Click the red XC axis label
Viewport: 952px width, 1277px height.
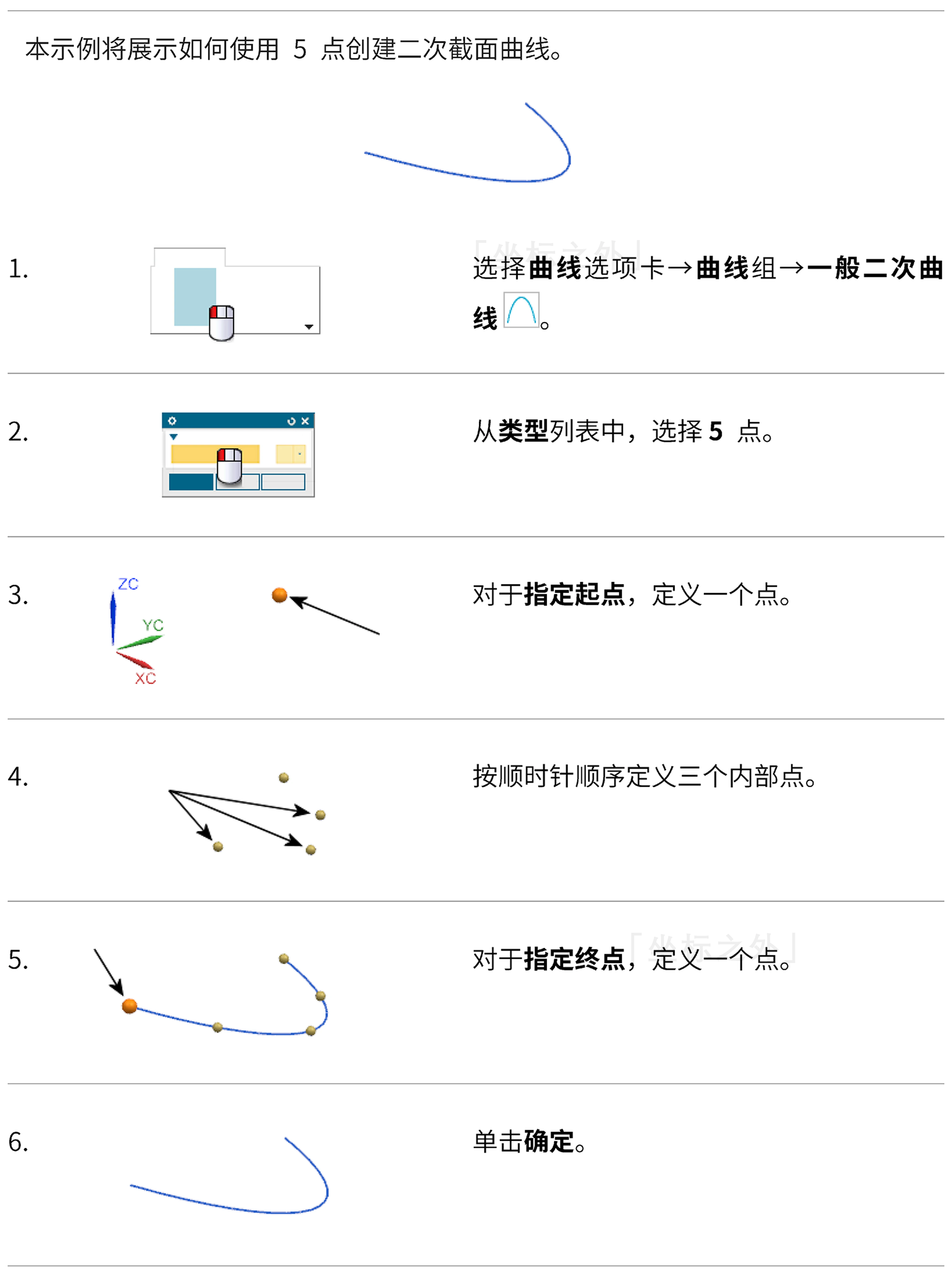tap(146, 678)
